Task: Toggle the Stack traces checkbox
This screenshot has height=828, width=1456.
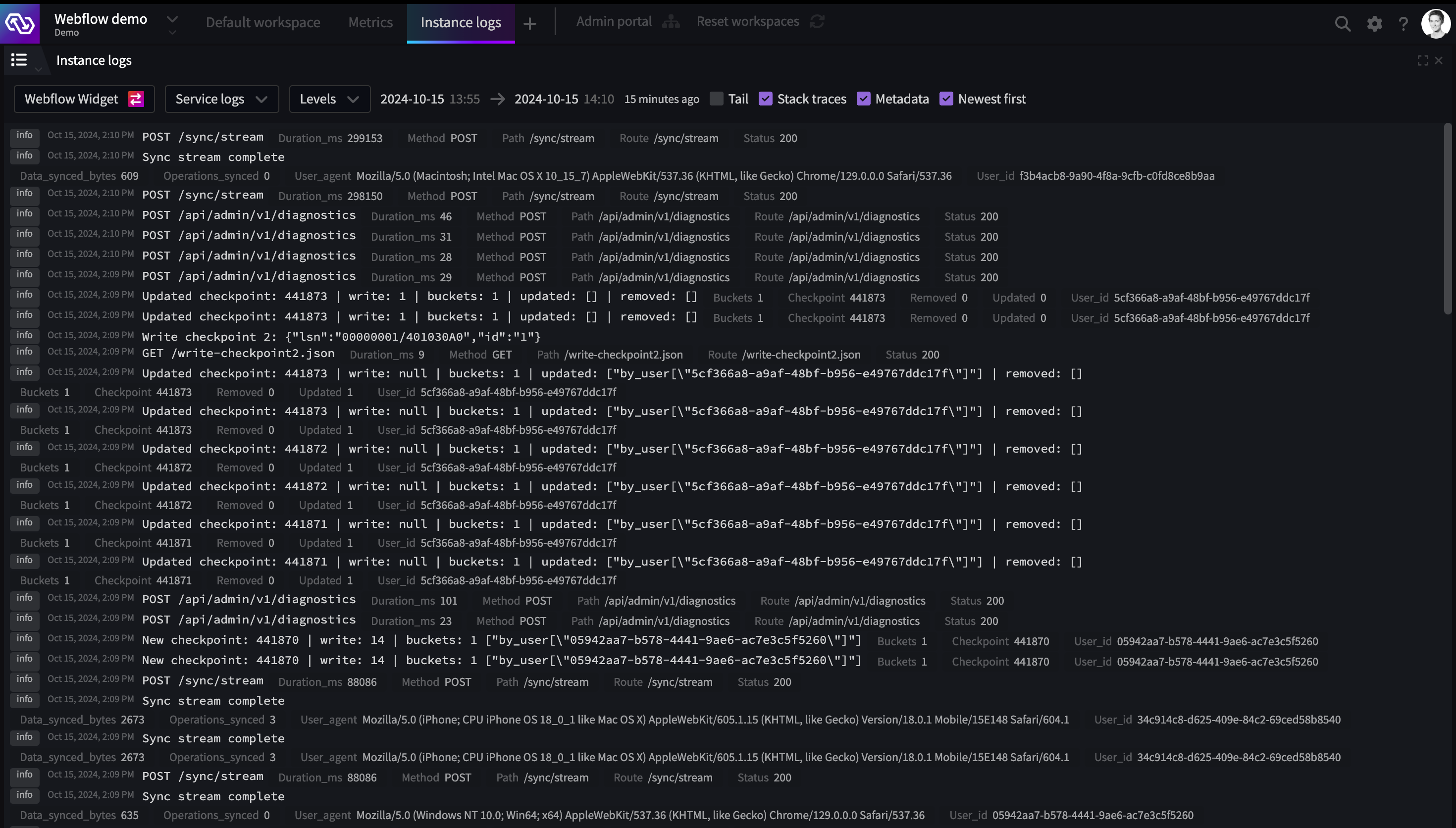Action: click(765, 99)
